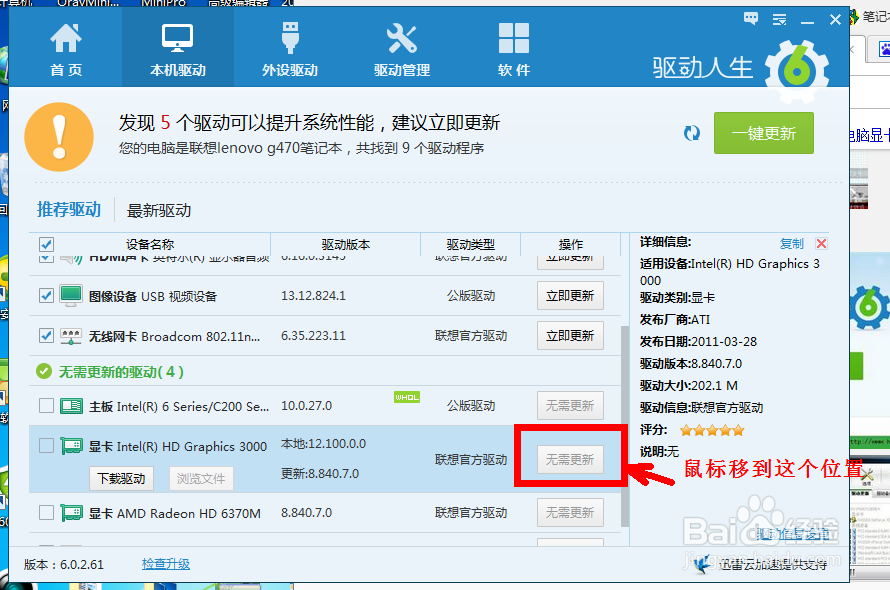890x590 pixels.
Task: Click 立即更新 for 图像设备 USB
Action: click(x=570, y=295)
